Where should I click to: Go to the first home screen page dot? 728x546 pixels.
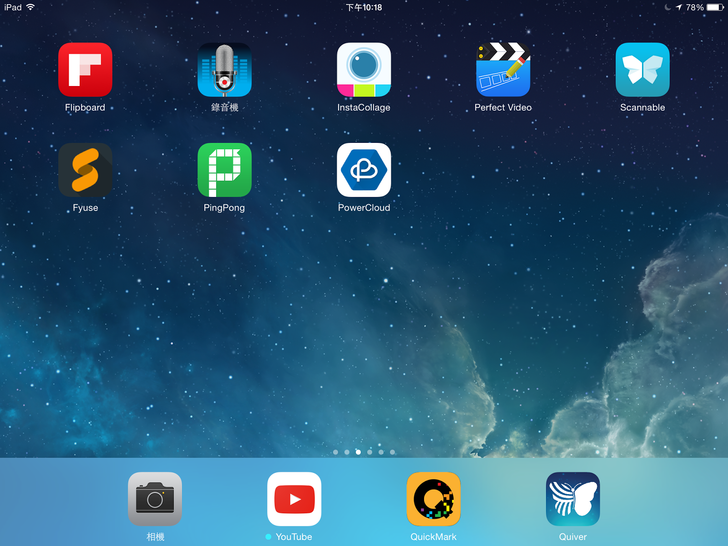[x=336, y=452]
